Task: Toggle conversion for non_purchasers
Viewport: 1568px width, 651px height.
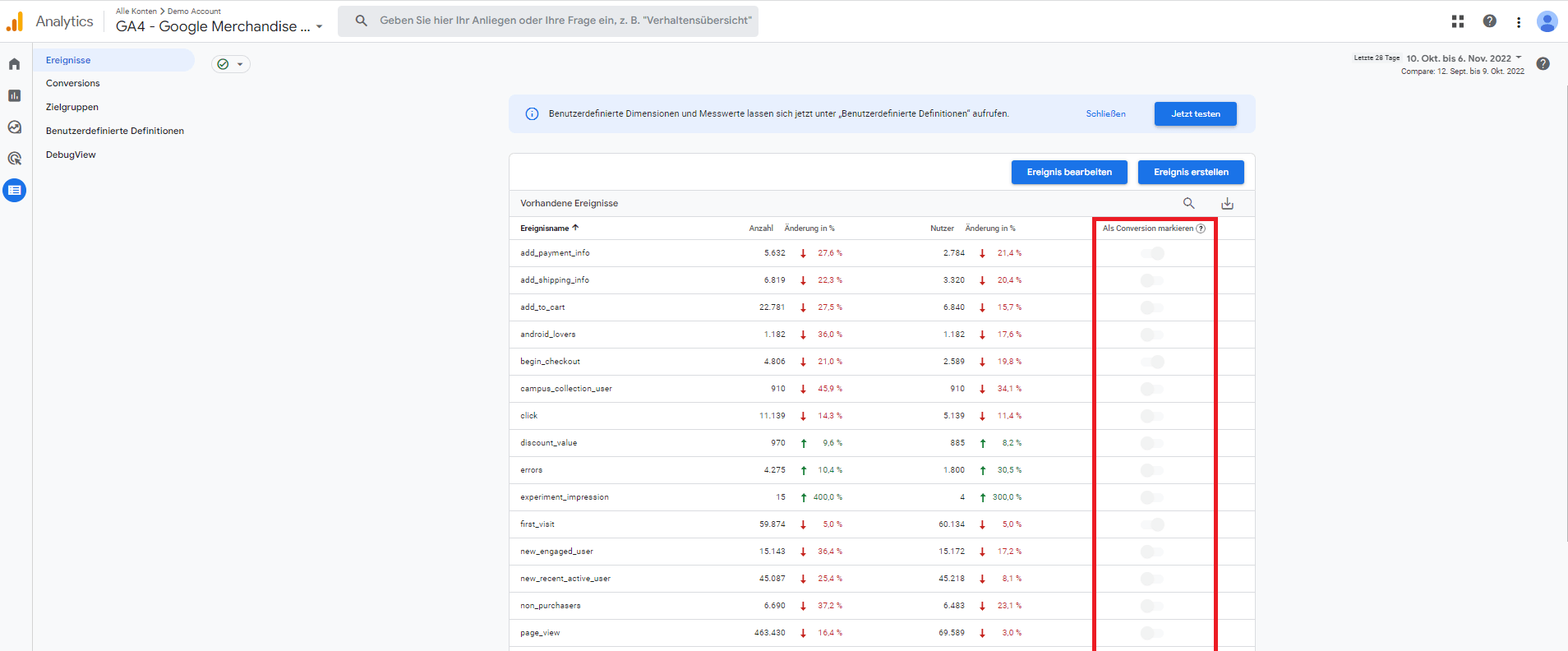Action: tap(1152, 606)
